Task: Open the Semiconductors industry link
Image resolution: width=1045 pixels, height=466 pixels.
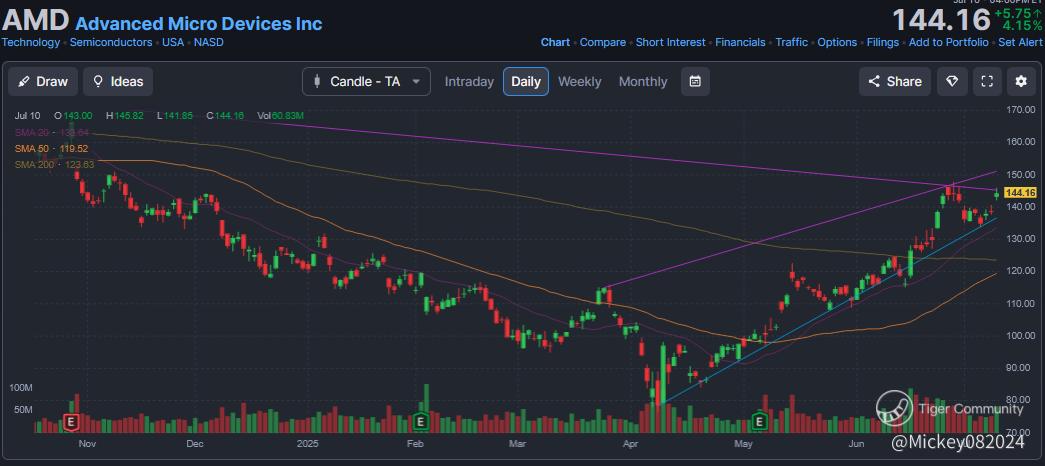Action: [x=112, y=42]
